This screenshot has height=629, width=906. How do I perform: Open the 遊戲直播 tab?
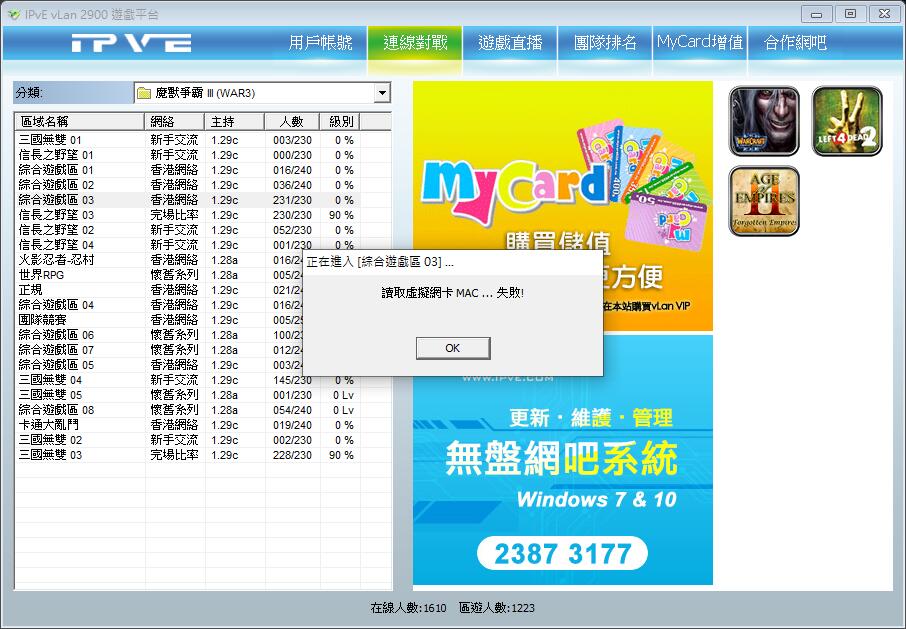coord(510,43)
